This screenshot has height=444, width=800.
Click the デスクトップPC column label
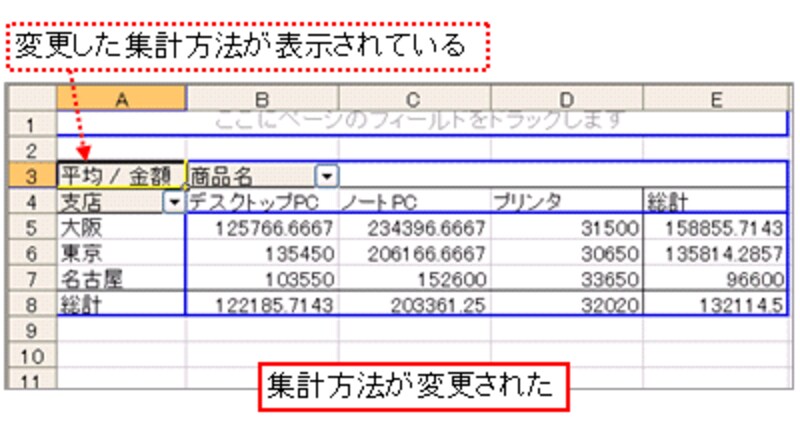[x=262, y=202]
